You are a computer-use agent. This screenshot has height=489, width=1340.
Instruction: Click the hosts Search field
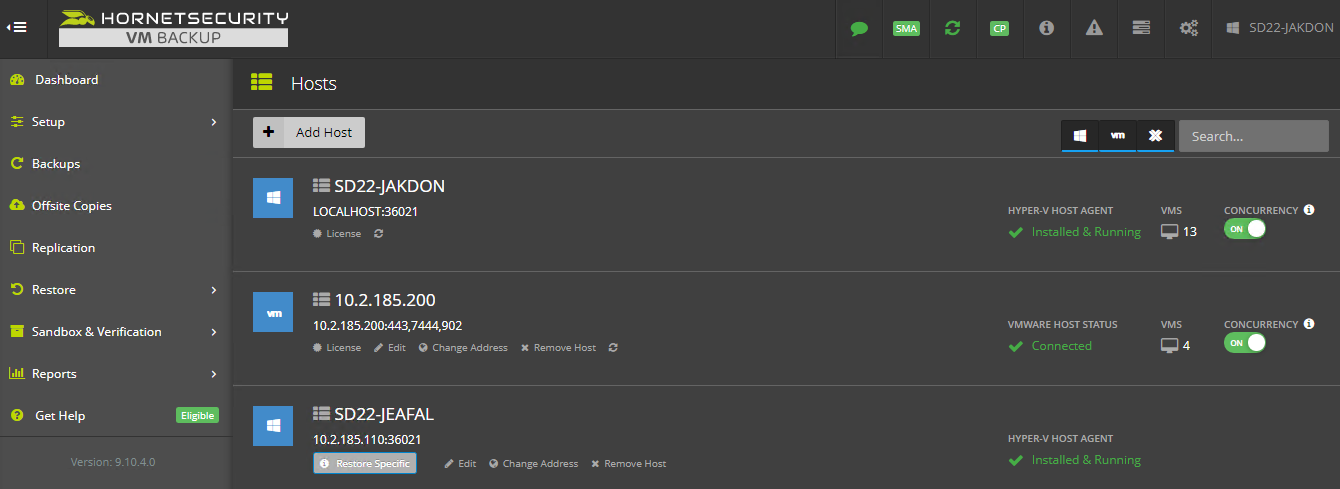coord(1253,136)
